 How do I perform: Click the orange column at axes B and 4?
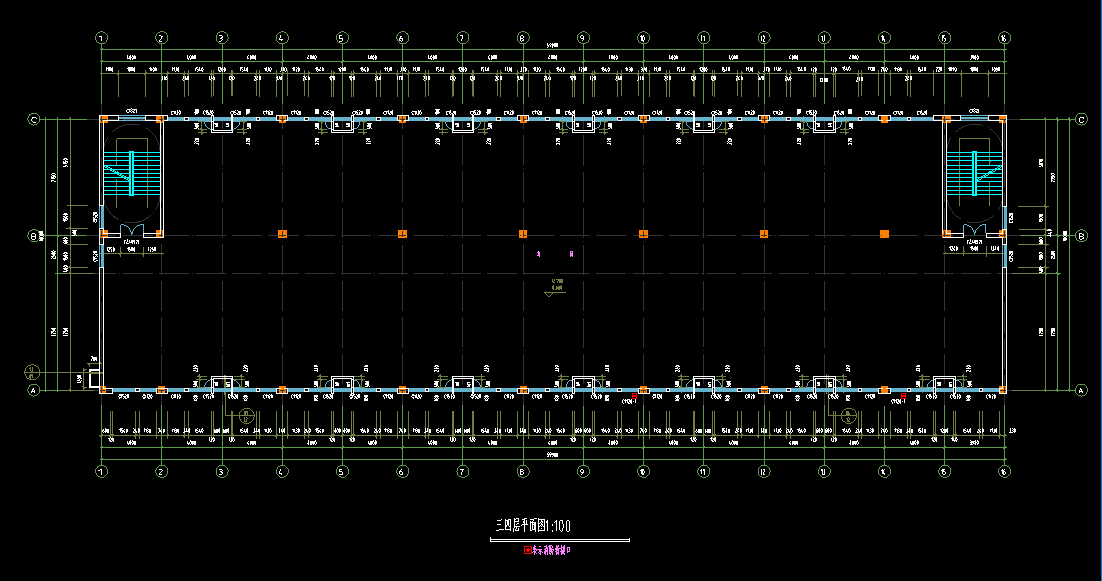282,234
